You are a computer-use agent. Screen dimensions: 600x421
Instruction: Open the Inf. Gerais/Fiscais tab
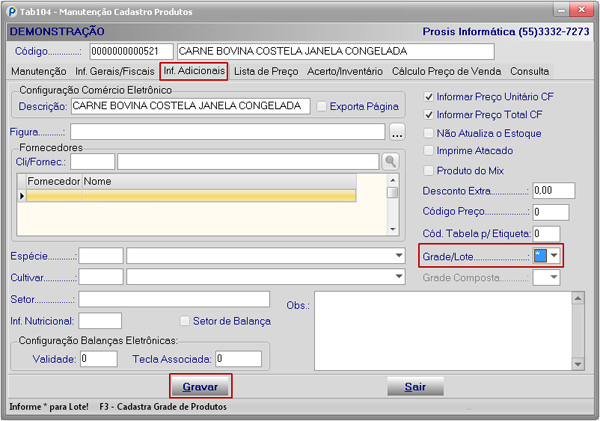click(x=115, y=72)
